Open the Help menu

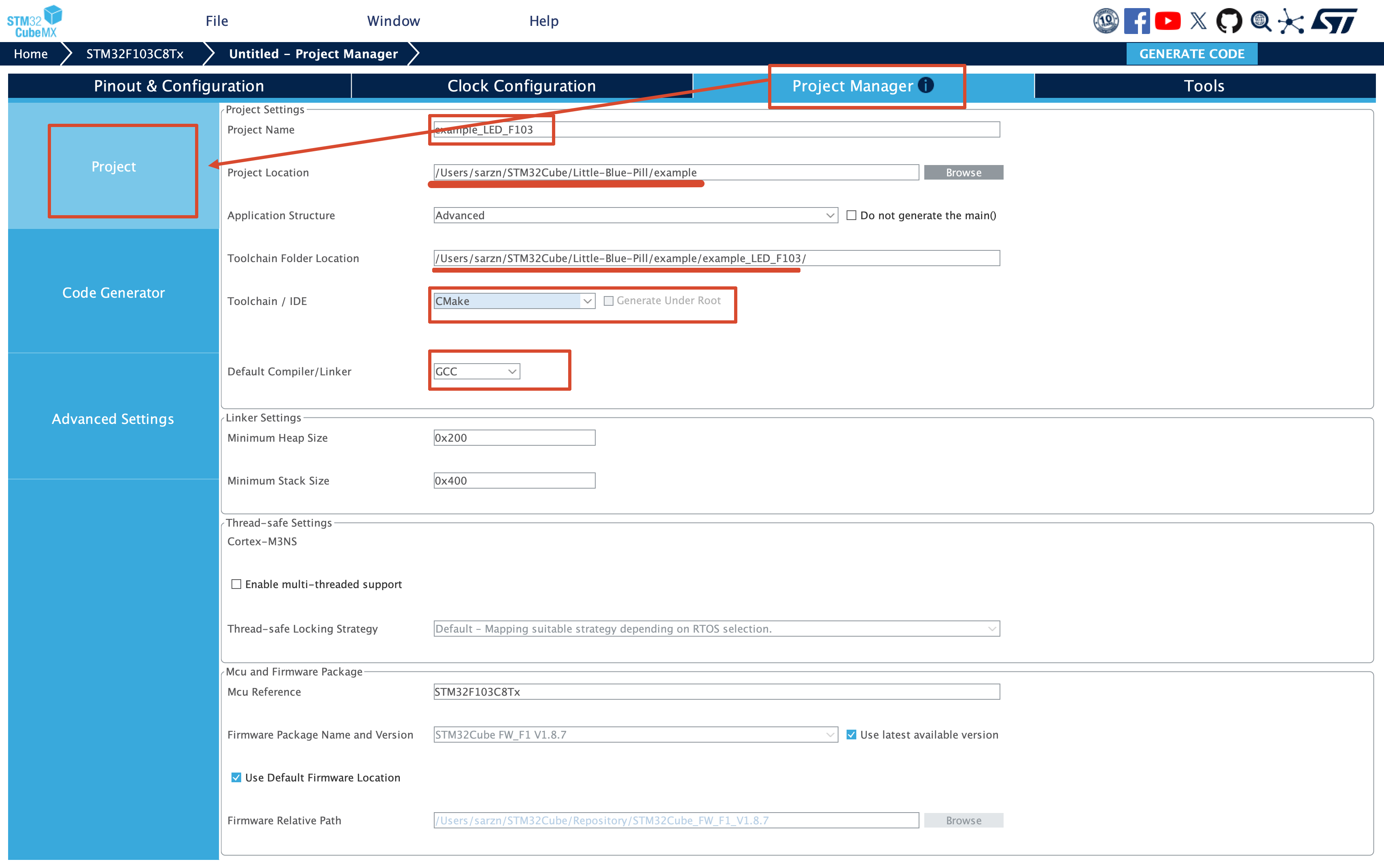point(544,21)
